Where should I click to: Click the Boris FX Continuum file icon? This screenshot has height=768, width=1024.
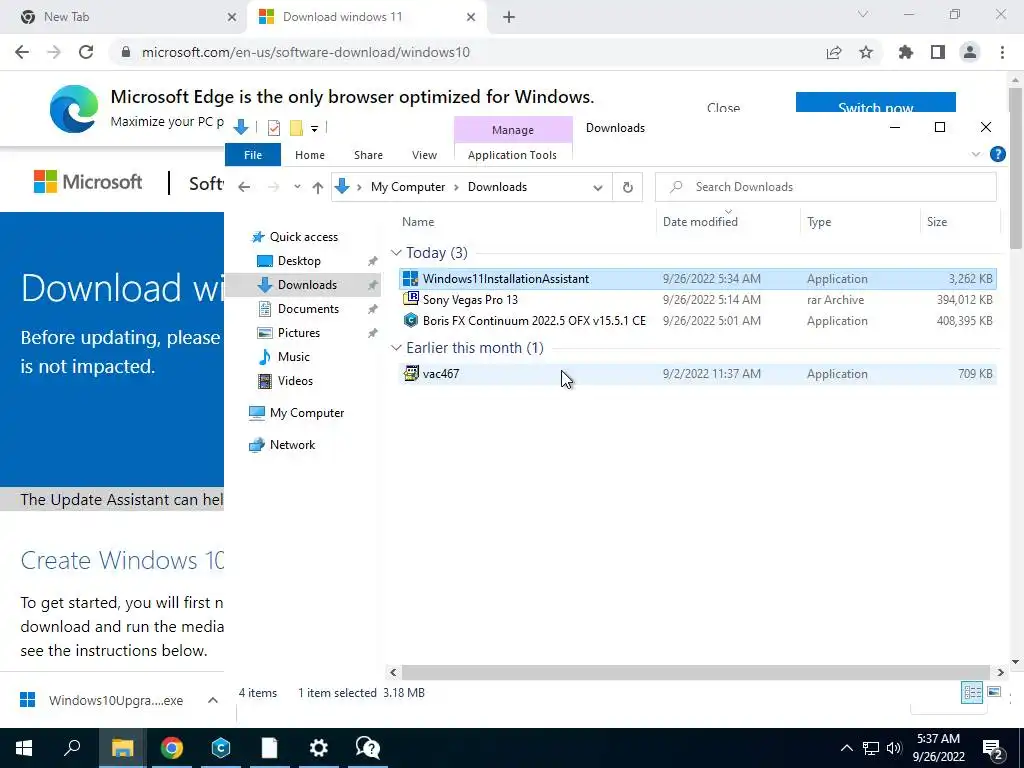(410, 320)
